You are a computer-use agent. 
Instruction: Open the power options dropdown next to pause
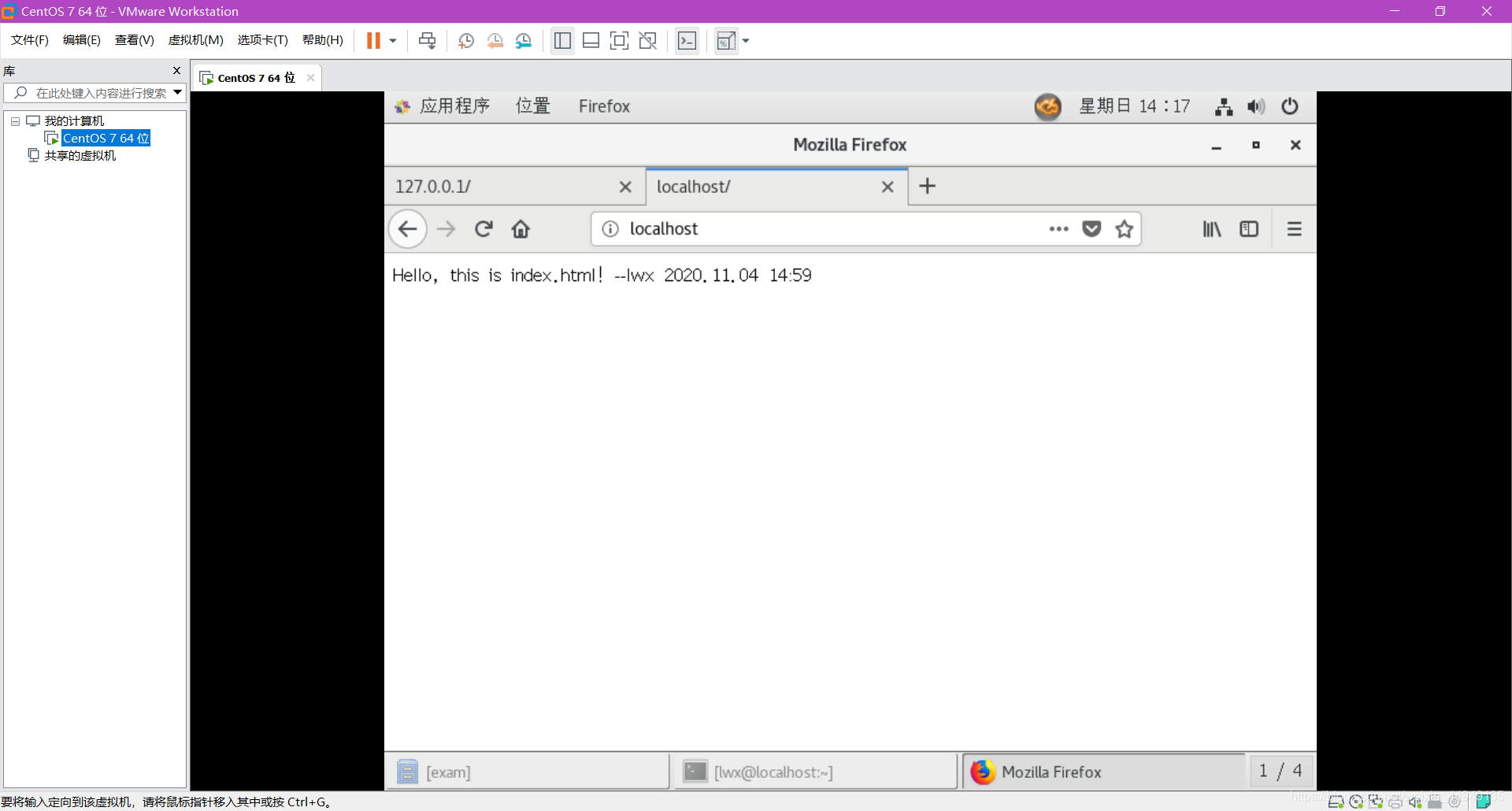click(x=393, y=41)
